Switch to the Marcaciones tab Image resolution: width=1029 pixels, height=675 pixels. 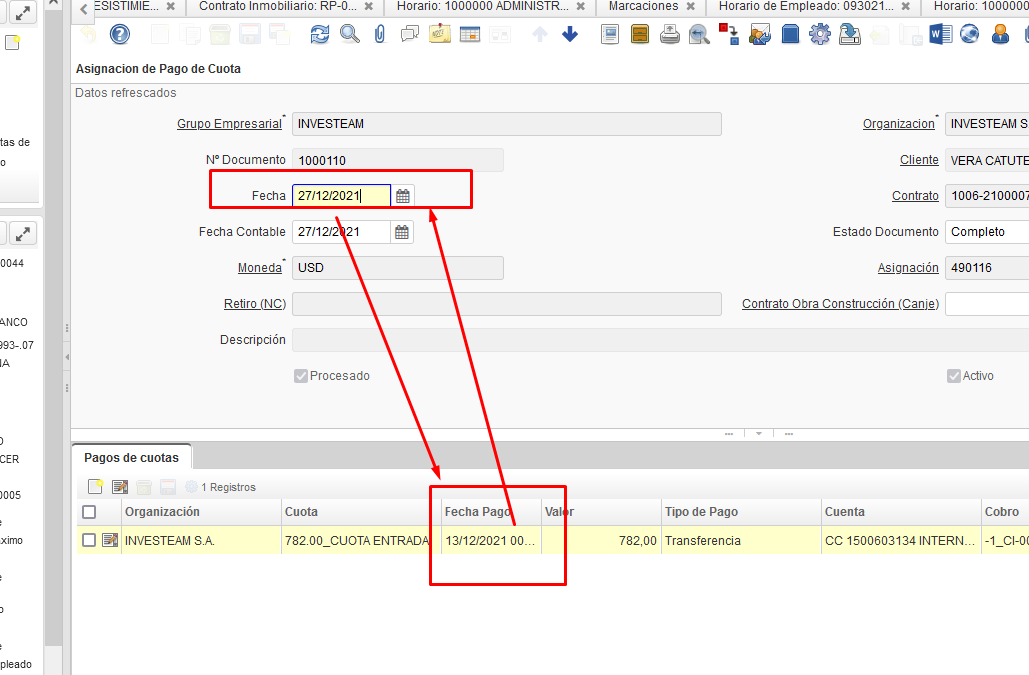(x=643, y=6)
